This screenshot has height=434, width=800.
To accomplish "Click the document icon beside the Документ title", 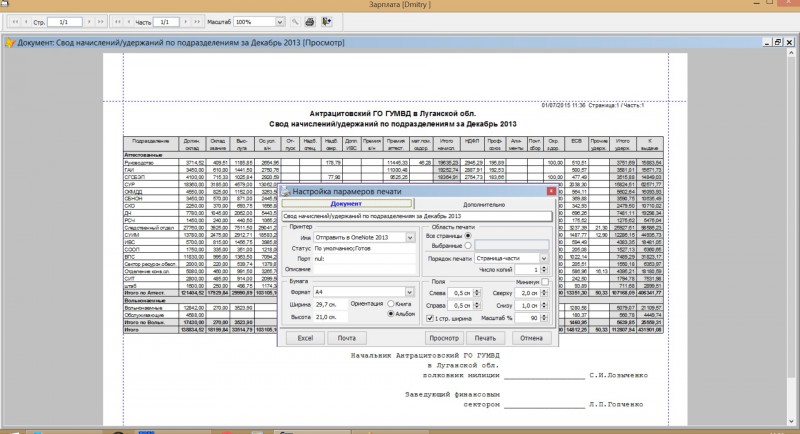I will click(10, 43).
